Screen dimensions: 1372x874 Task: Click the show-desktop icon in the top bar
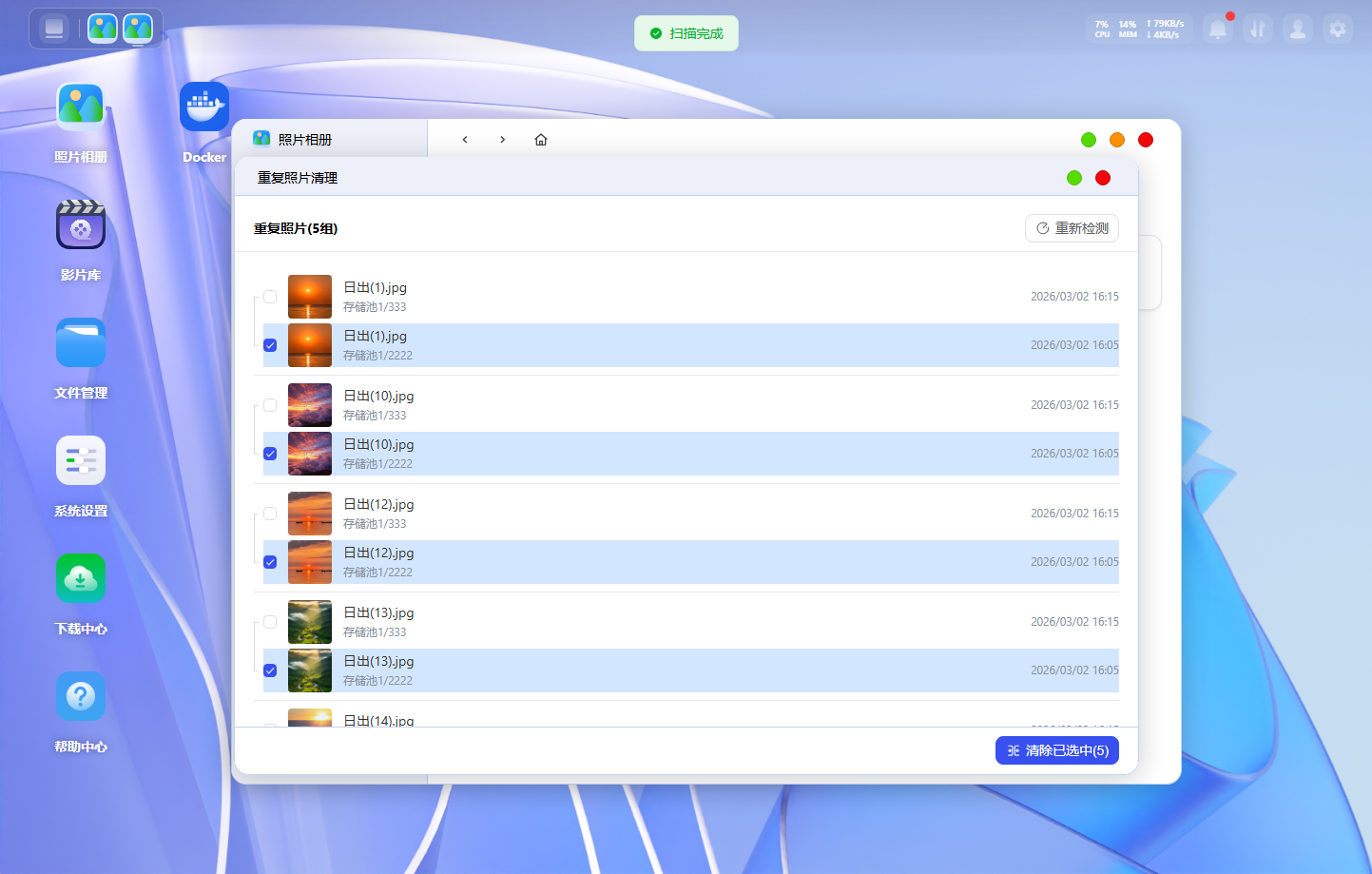(54, 29)
